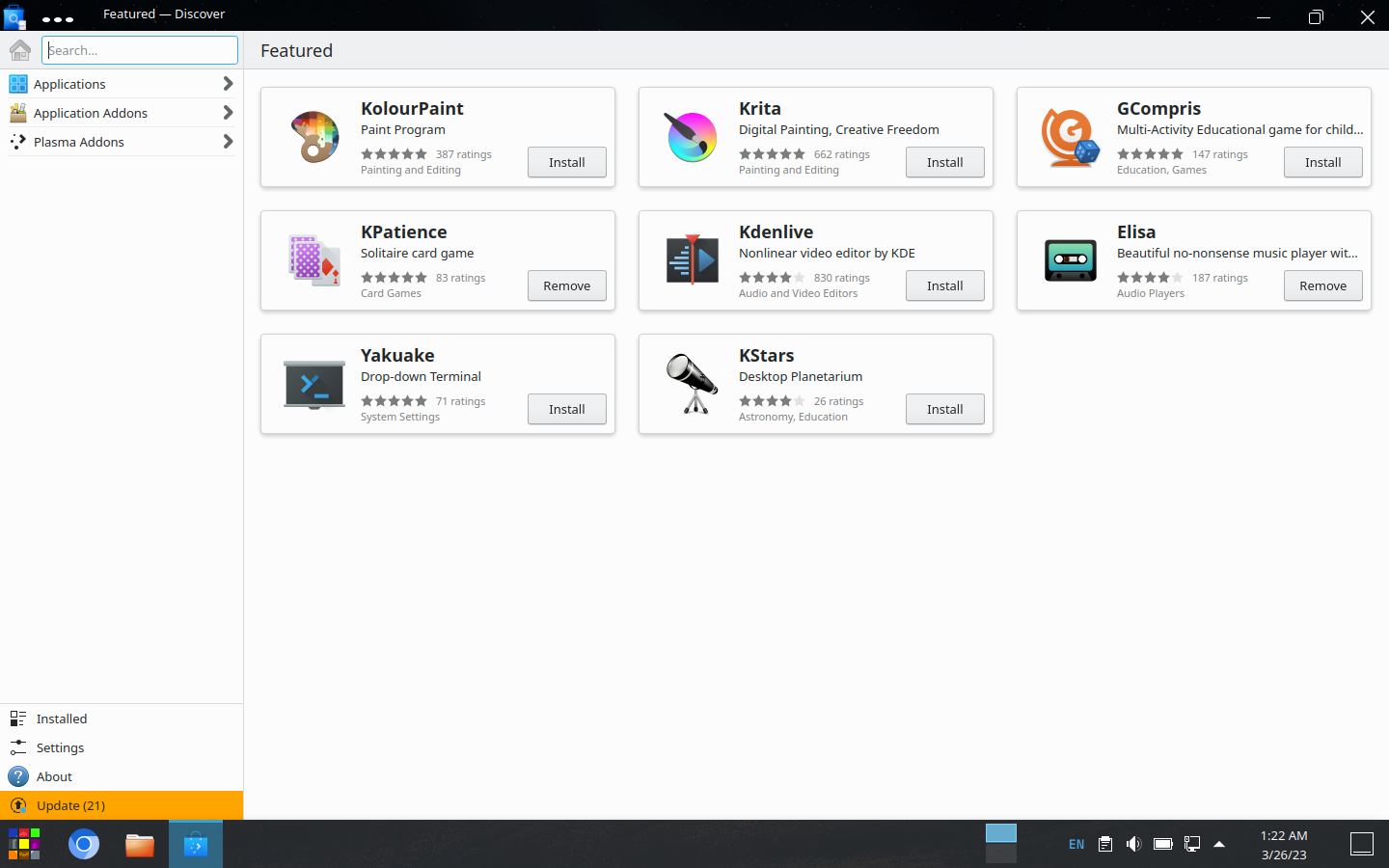Click the GCompris title text
1389x868 pixels.
(x=1158, y=108)
